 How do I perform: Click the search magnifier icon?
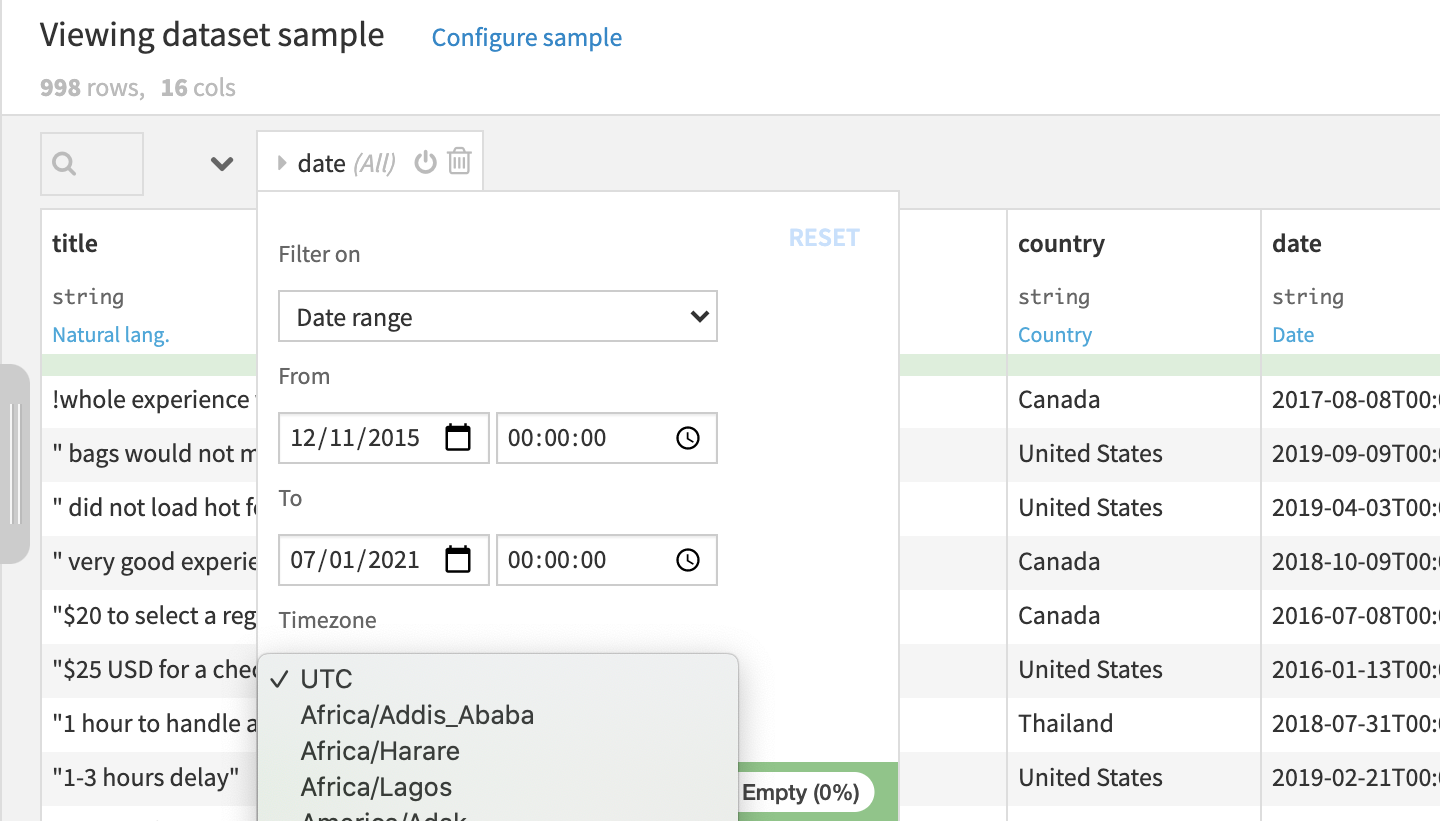[x=64, y=164]
